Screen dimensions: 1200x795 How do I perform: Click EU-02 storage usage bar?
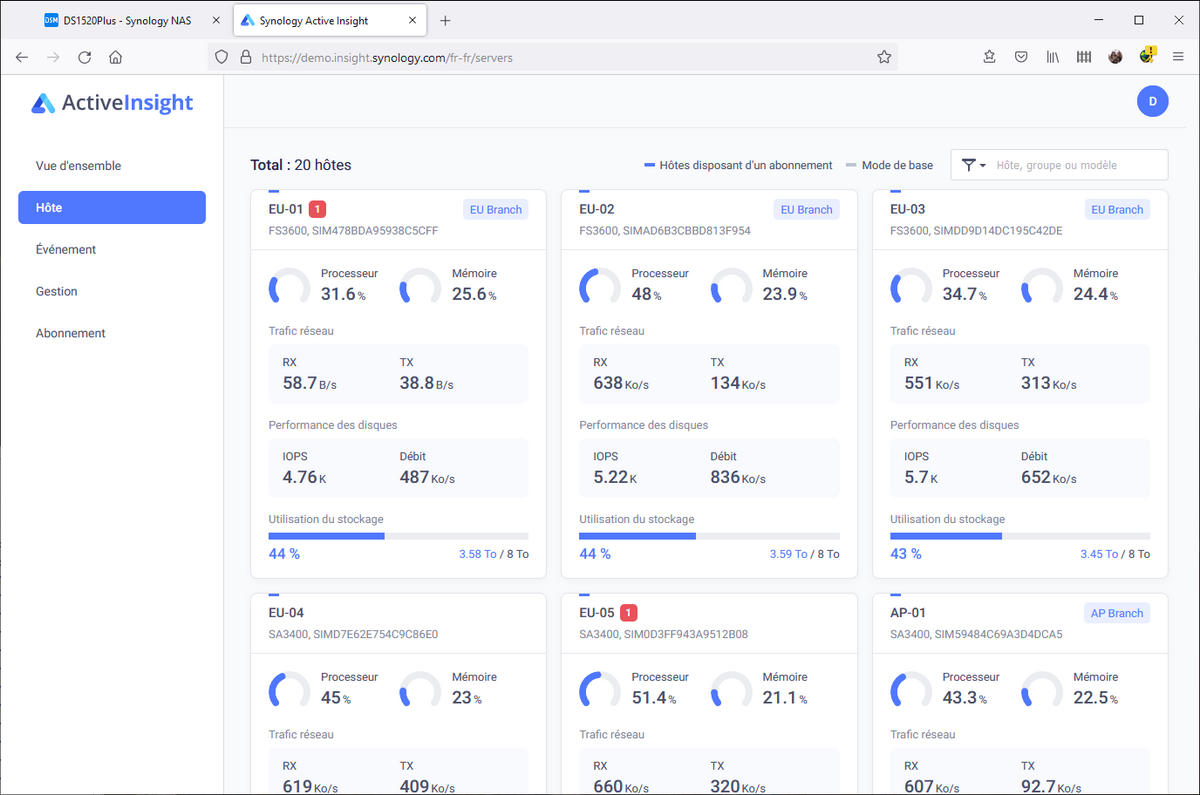click(x=709, y=536)
